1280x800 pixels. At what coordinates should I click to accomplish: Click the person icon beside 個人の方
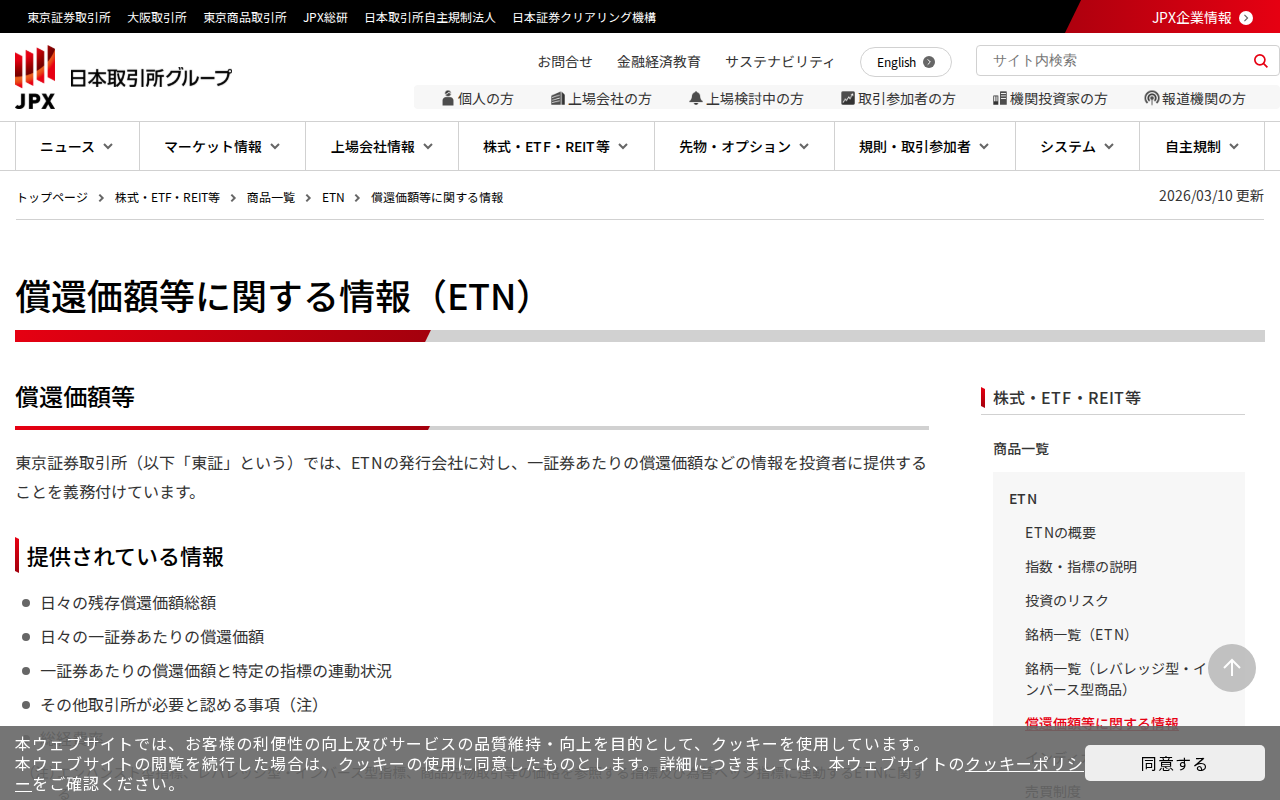448,98
